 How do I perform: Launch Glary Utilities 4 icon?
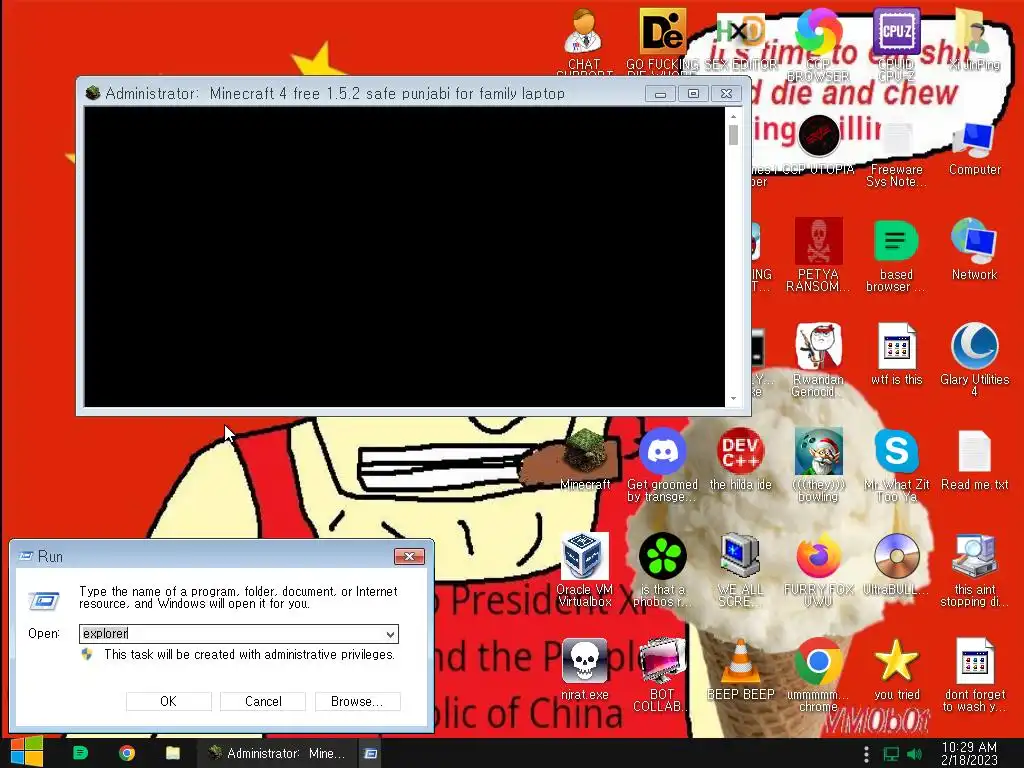click(974, 359)
